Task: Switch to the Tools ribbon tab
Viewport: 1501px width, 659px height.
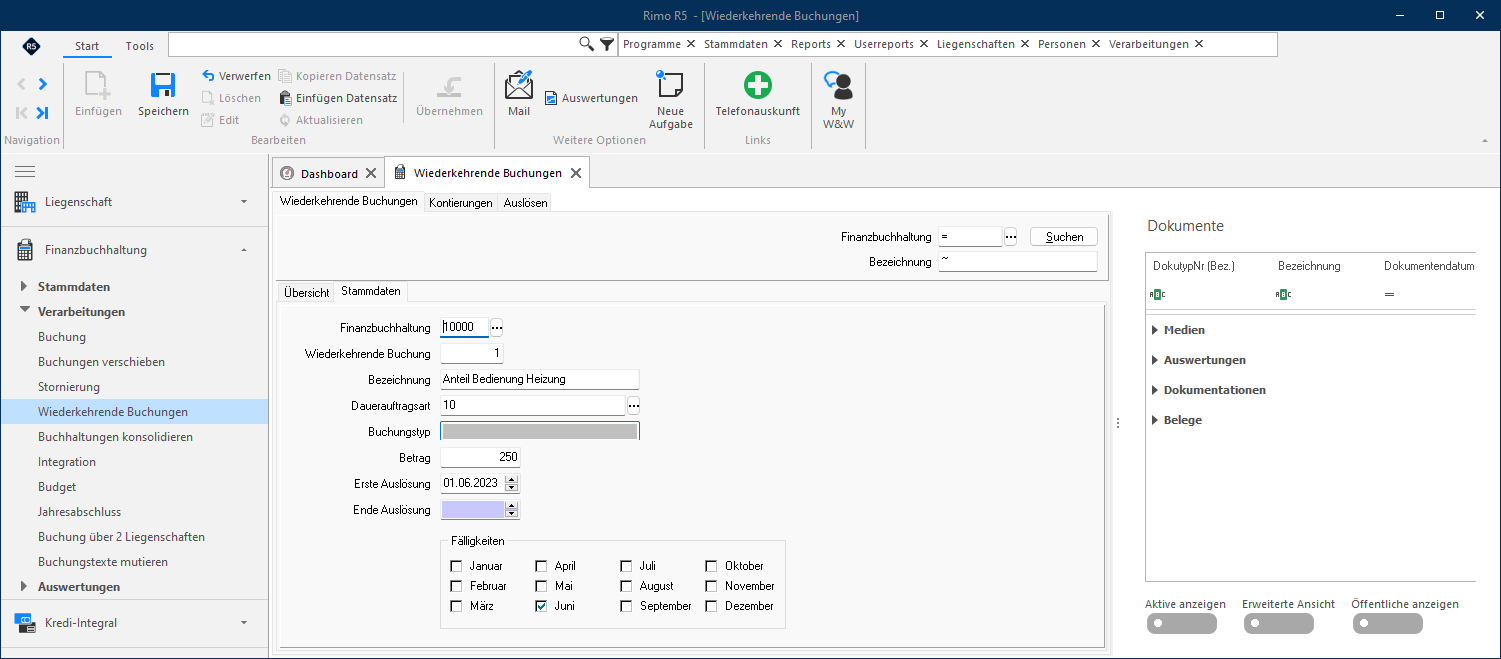Action: (140, 46)
